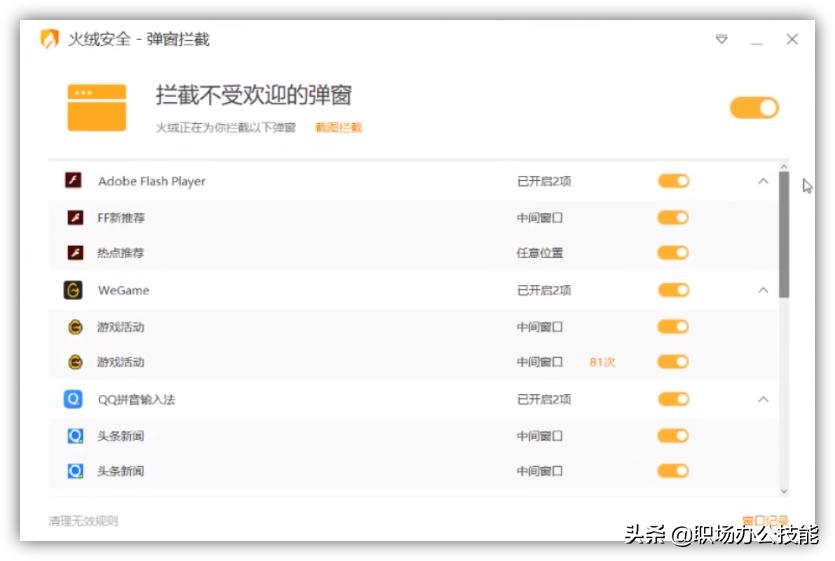Disable the FF新推荐 switch

pos(673,217)
